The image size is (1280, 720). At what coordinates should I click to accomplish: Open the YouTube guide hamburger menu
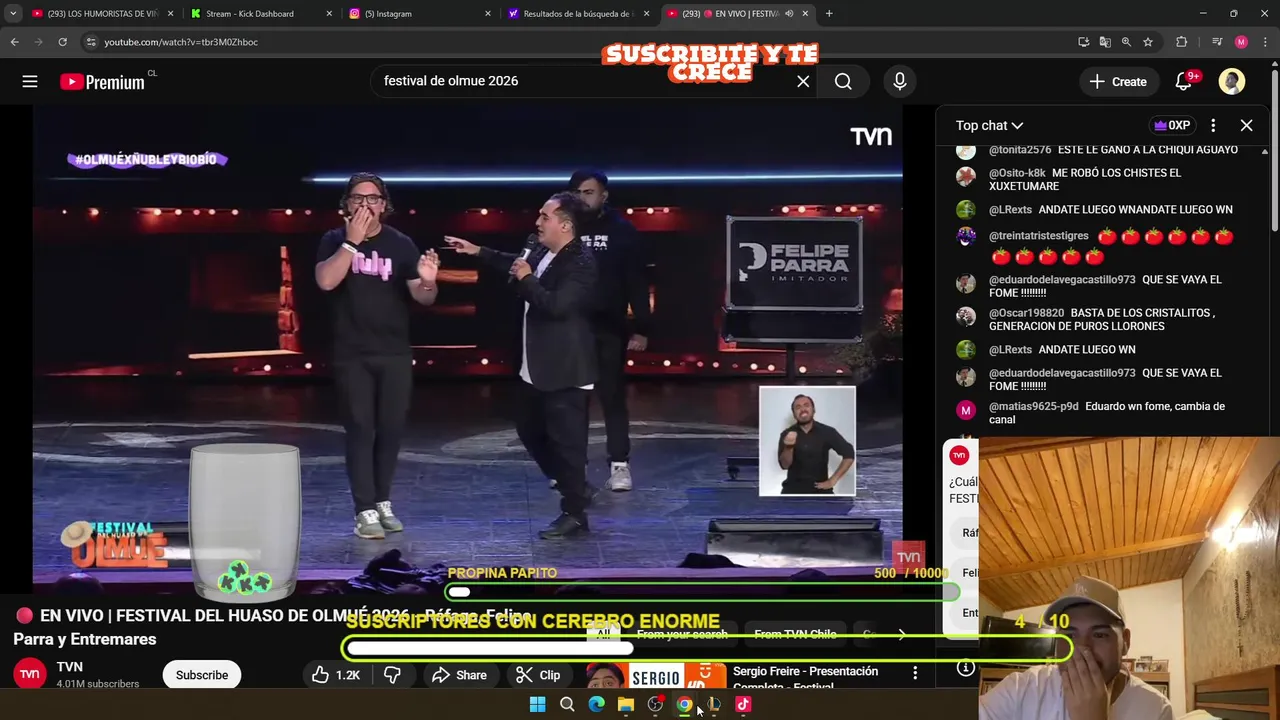point(30,82)
